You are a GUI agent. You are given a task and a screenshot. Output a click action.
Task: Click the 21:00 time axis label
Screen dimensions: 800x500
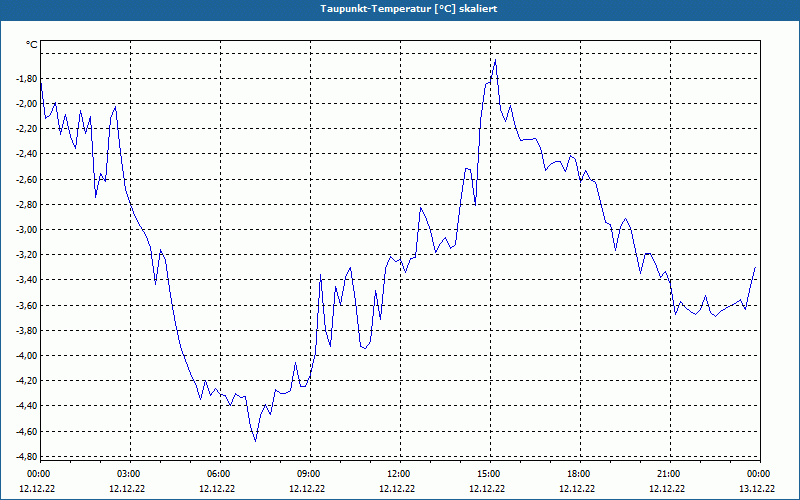click(x=669, y=474)
